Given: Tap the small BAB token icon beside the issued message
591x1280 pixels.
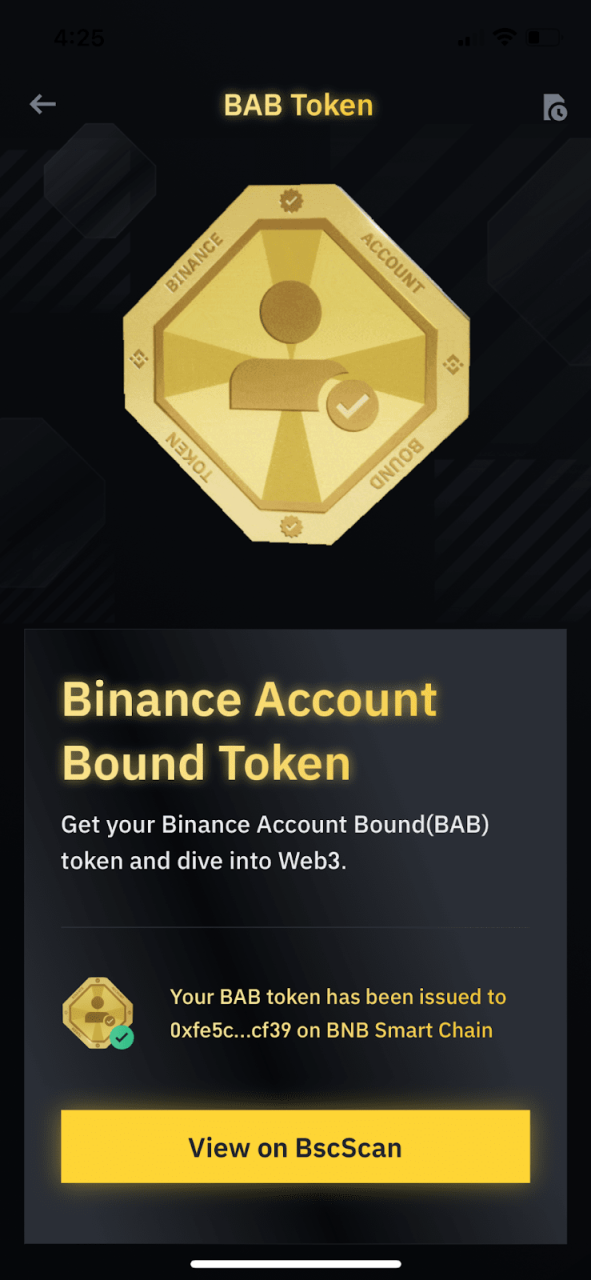Looking at the screenshot, I should click(97, 1013).
